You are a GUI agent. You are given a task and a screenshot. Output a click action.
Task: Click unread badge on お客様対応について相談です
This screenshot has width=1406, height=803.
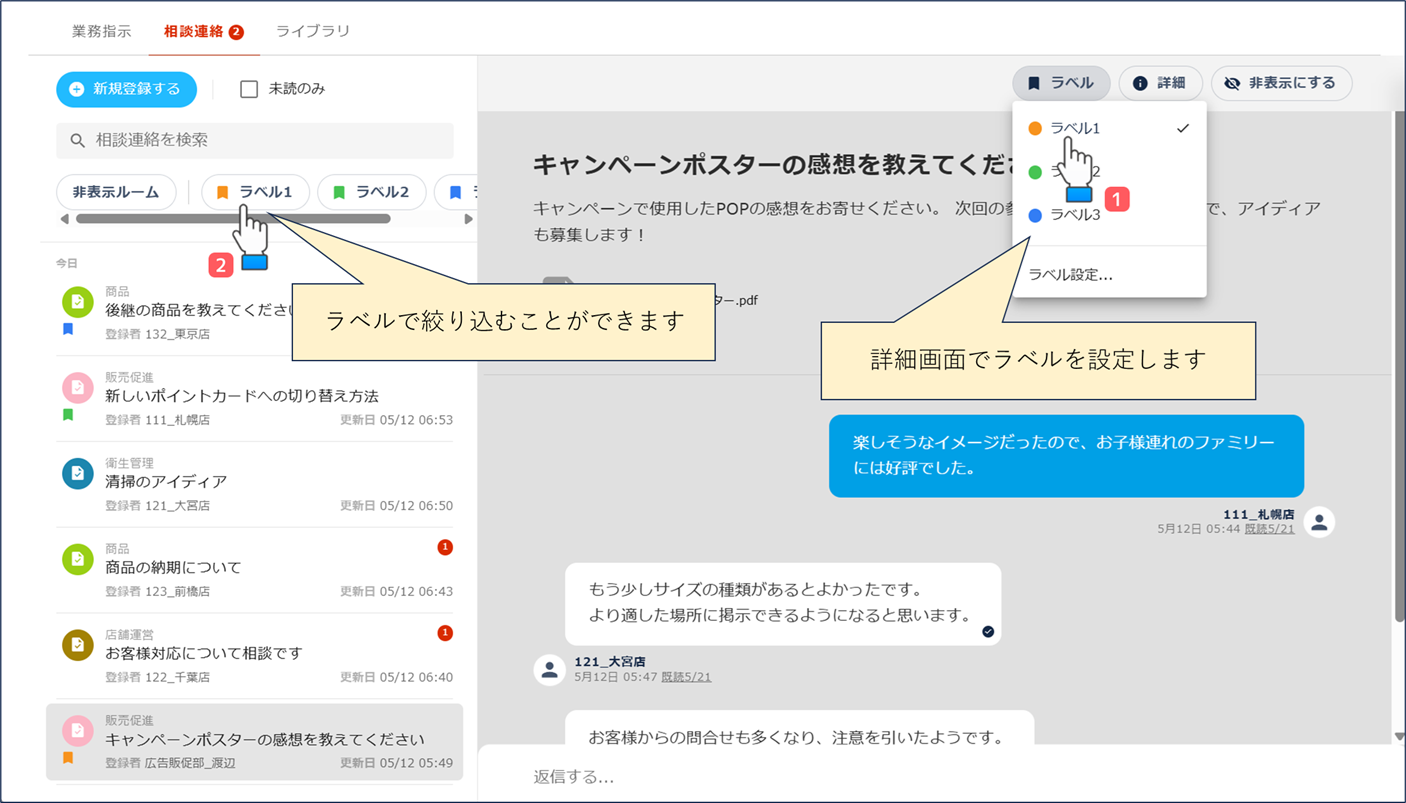(445, 633)
